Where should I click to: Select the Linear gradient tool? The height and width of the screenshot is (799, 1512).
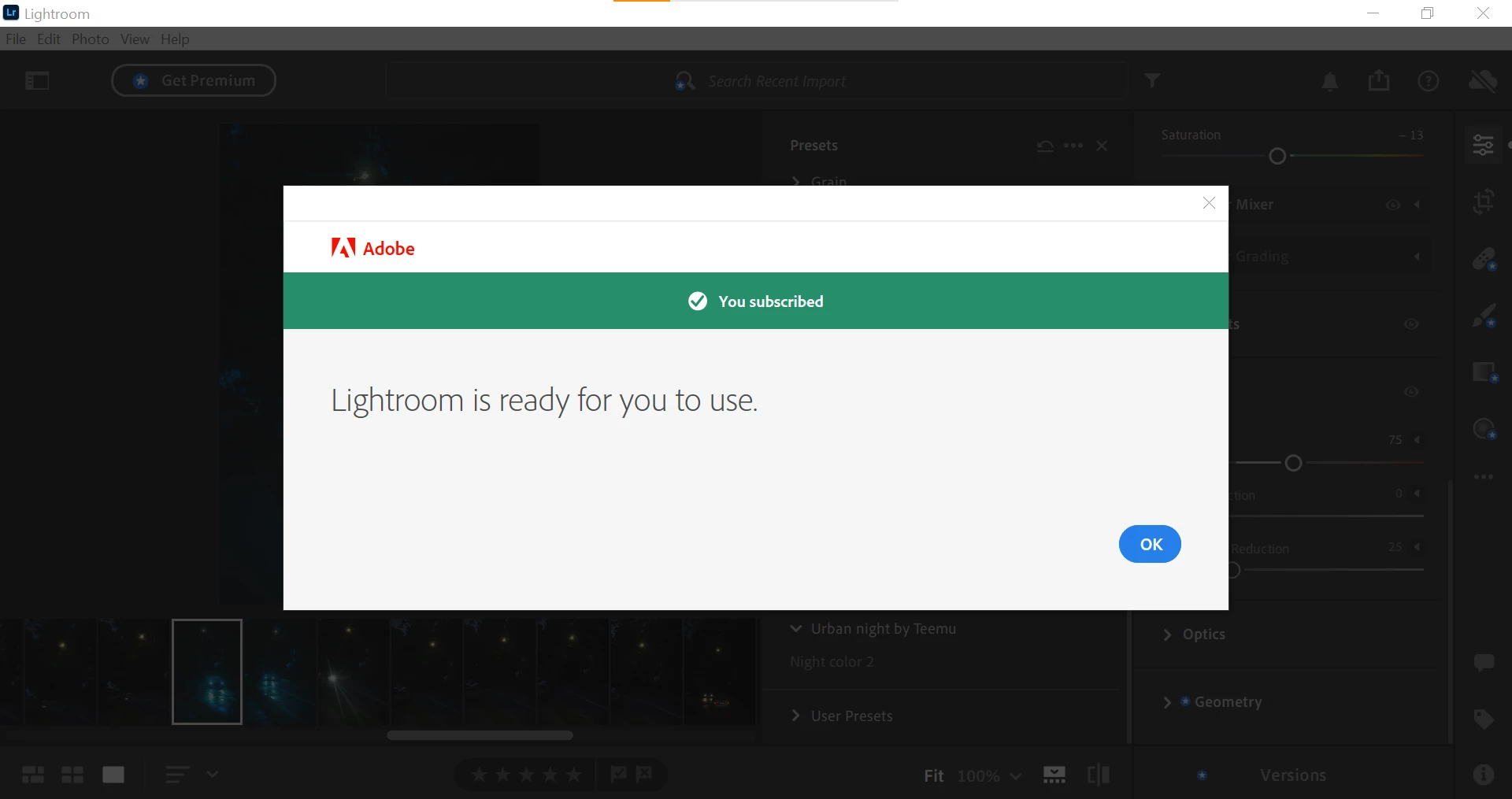[x=1484, y=372]
